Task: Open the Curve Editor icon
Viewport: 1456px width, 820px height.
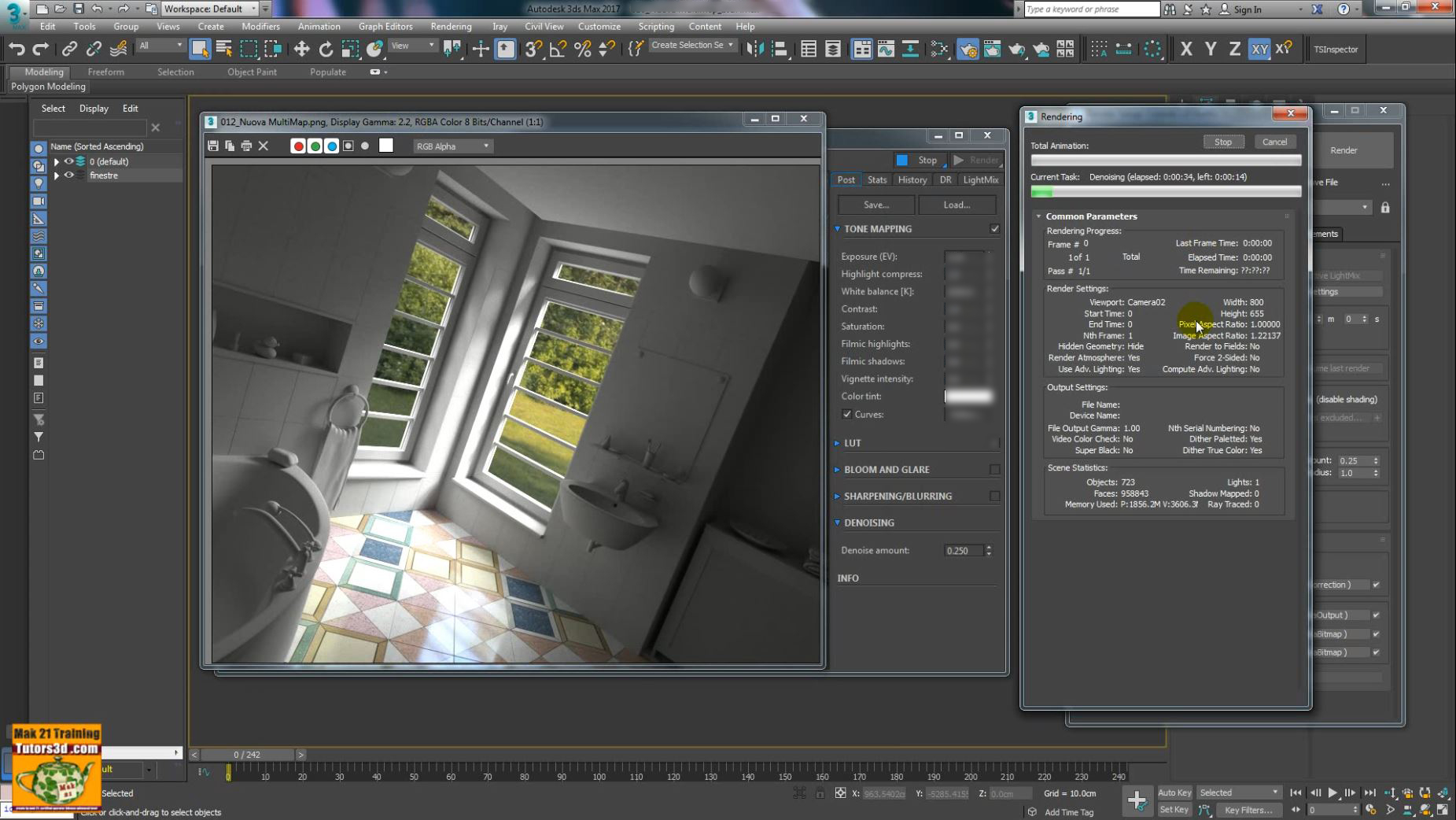Action: [887, 49]
